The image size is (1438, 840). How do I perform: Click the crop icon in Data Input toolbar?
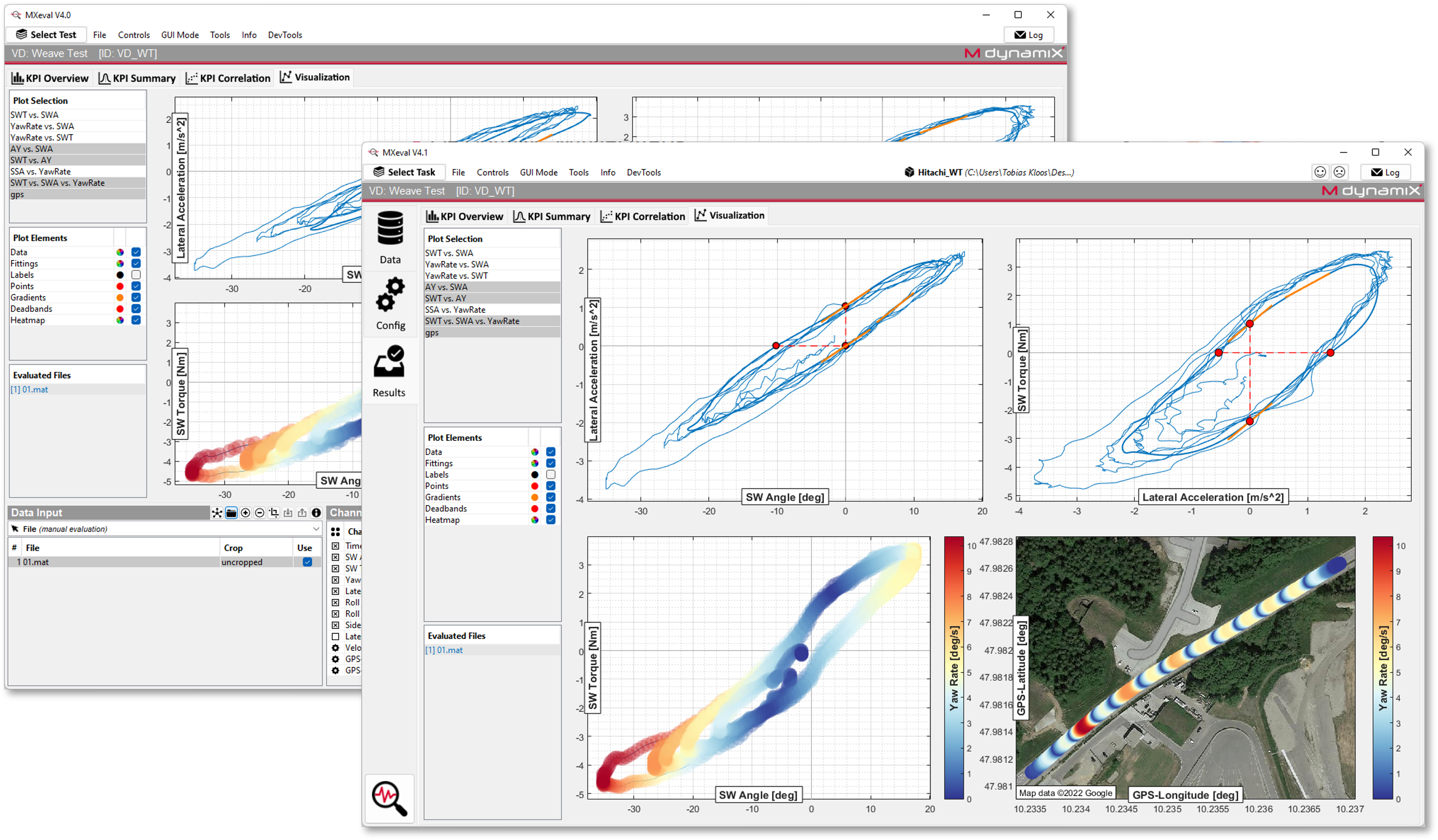(274, 513)
